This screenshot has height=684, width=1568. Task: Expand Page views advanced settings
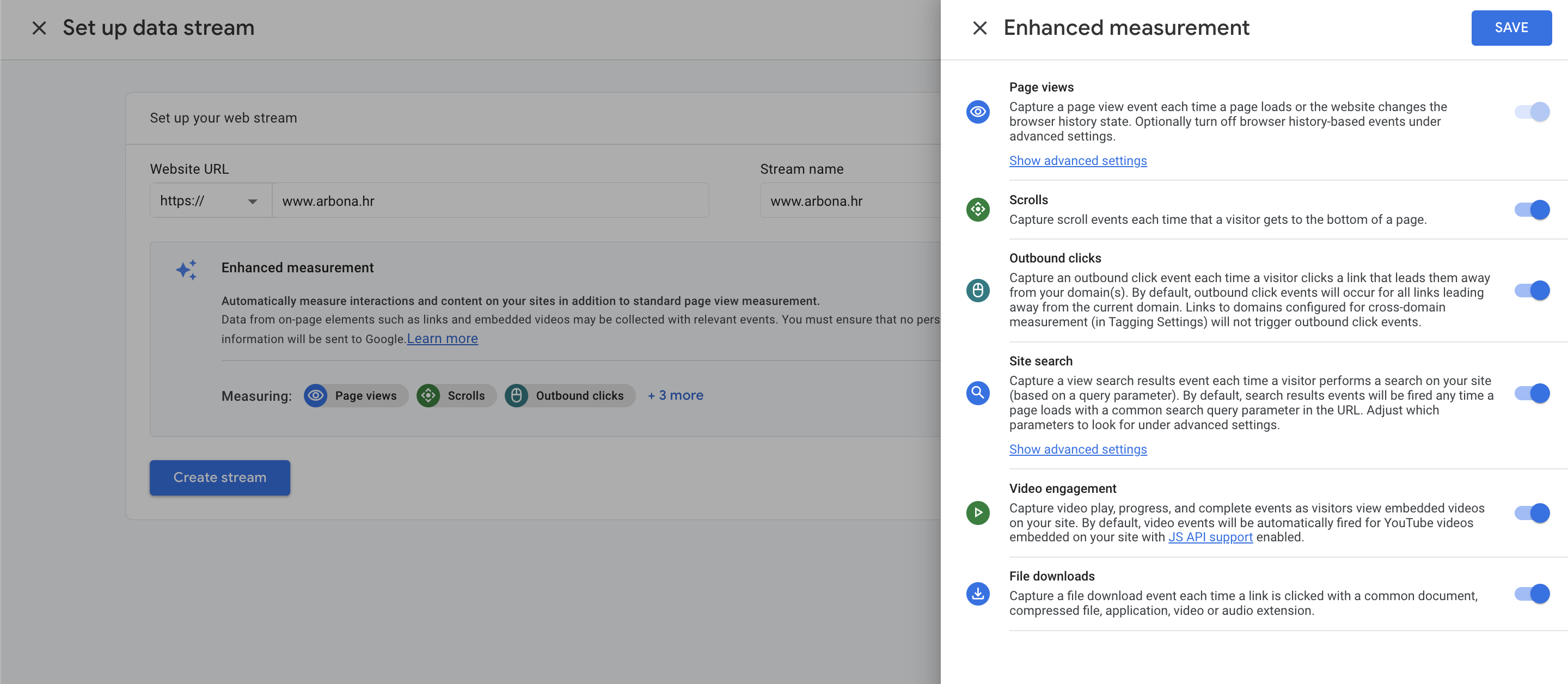(x=1077, y=160)
